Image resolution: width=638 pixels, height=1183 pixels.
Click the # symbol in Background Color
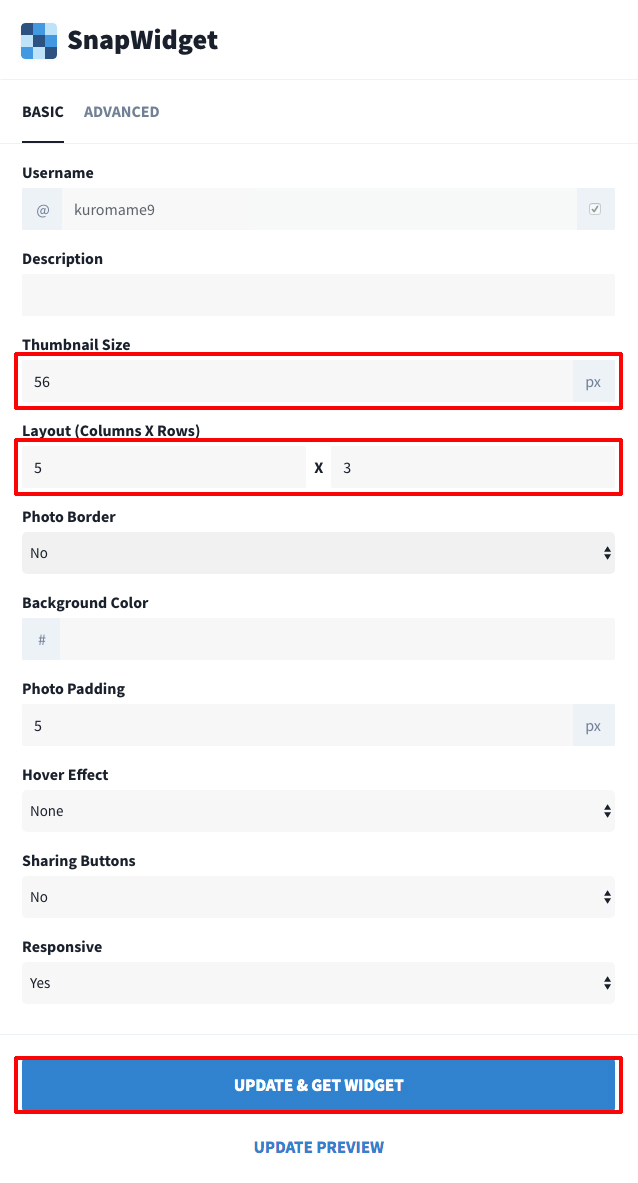coord(41,639)
